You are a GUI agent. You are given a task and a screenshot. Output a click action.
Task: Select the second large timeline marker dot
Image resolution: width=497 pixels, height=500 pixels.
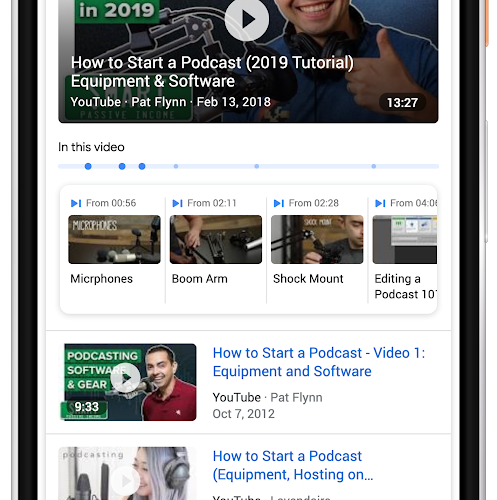point(122,166)
